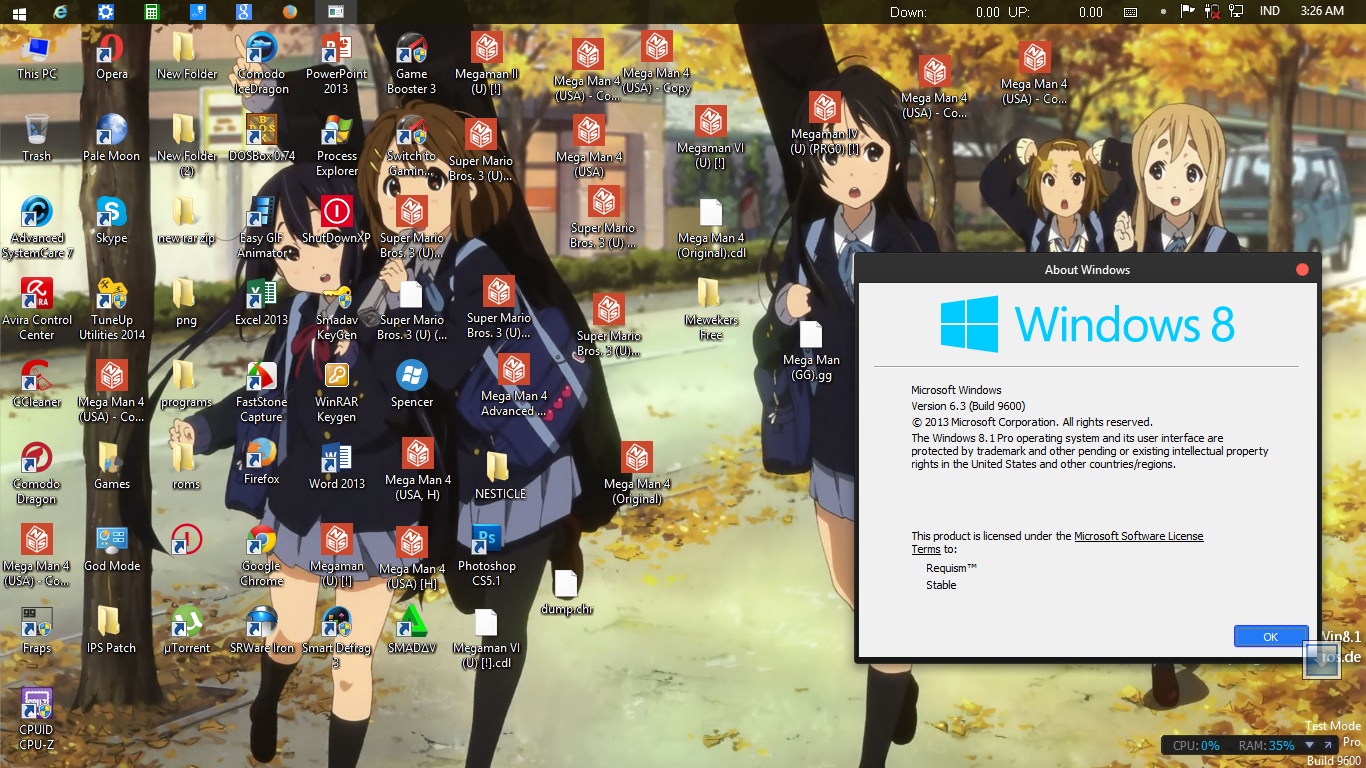Click the Action Center flag tray icon
The width and height of the screenshot is (1366, 768).
(x=1188, y=12)
